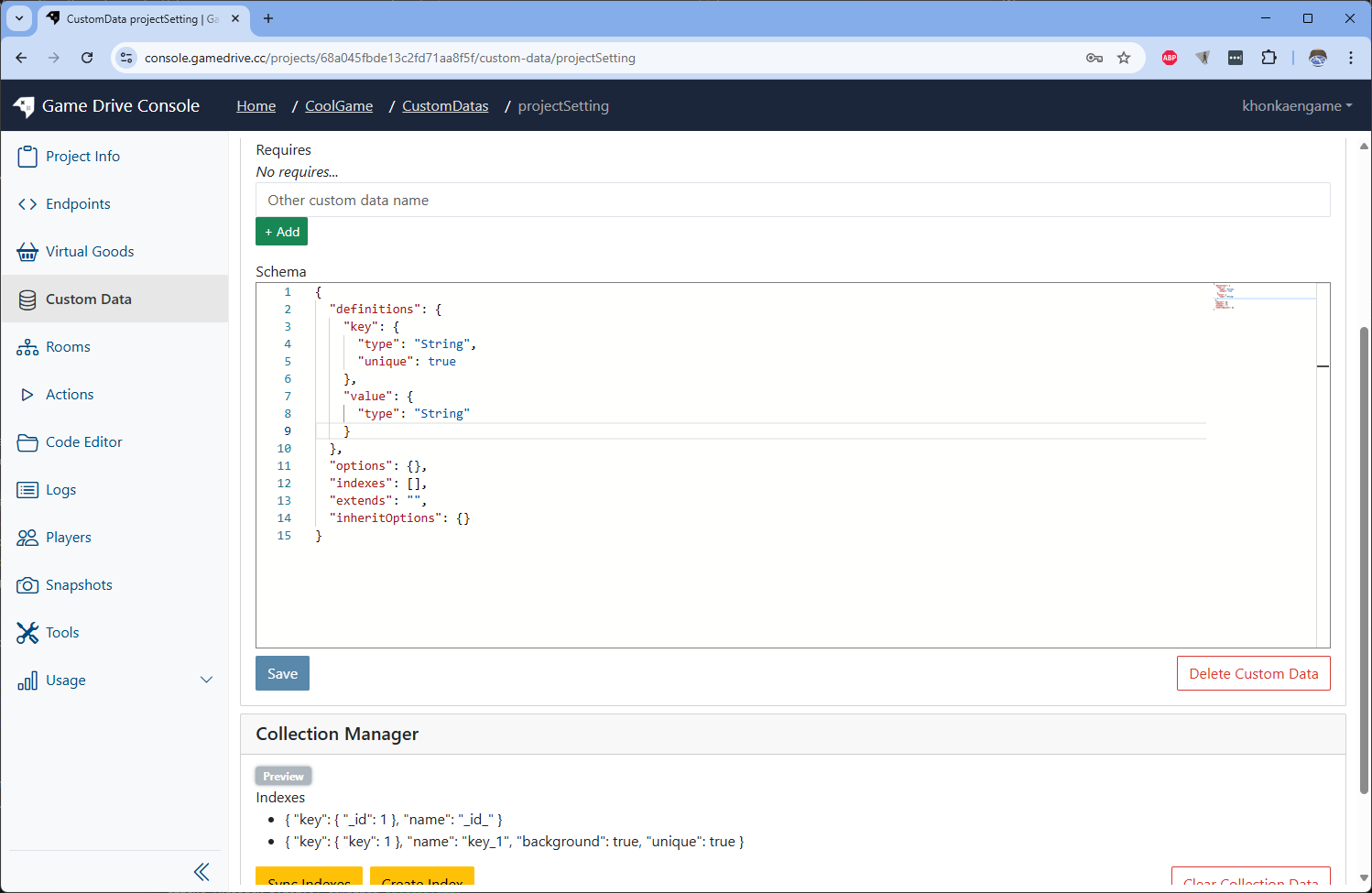This screenshot has height=893, width=1372.
Task: View the Logs panel
Action: (61, 489)
